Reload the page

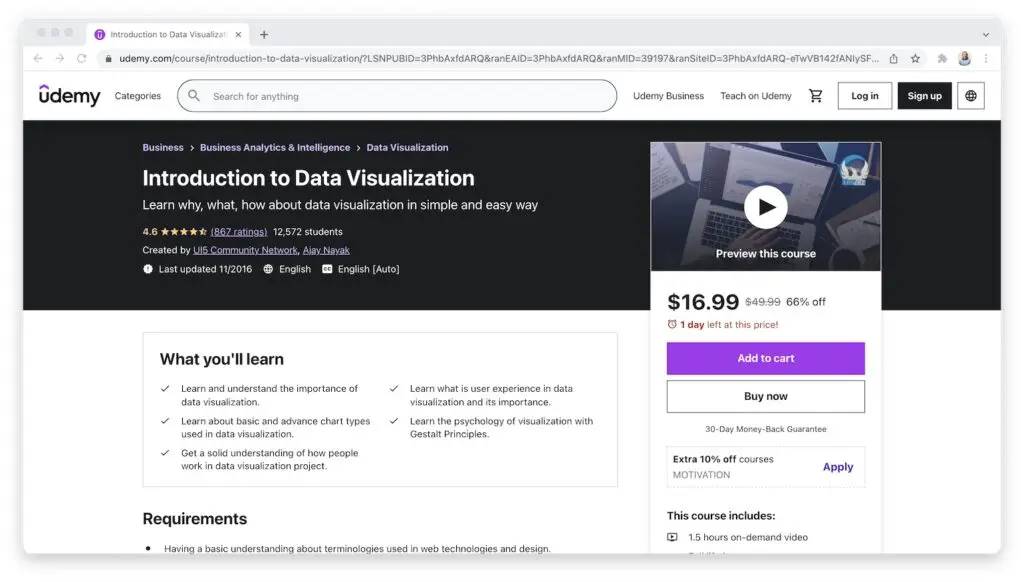[82, 58]
